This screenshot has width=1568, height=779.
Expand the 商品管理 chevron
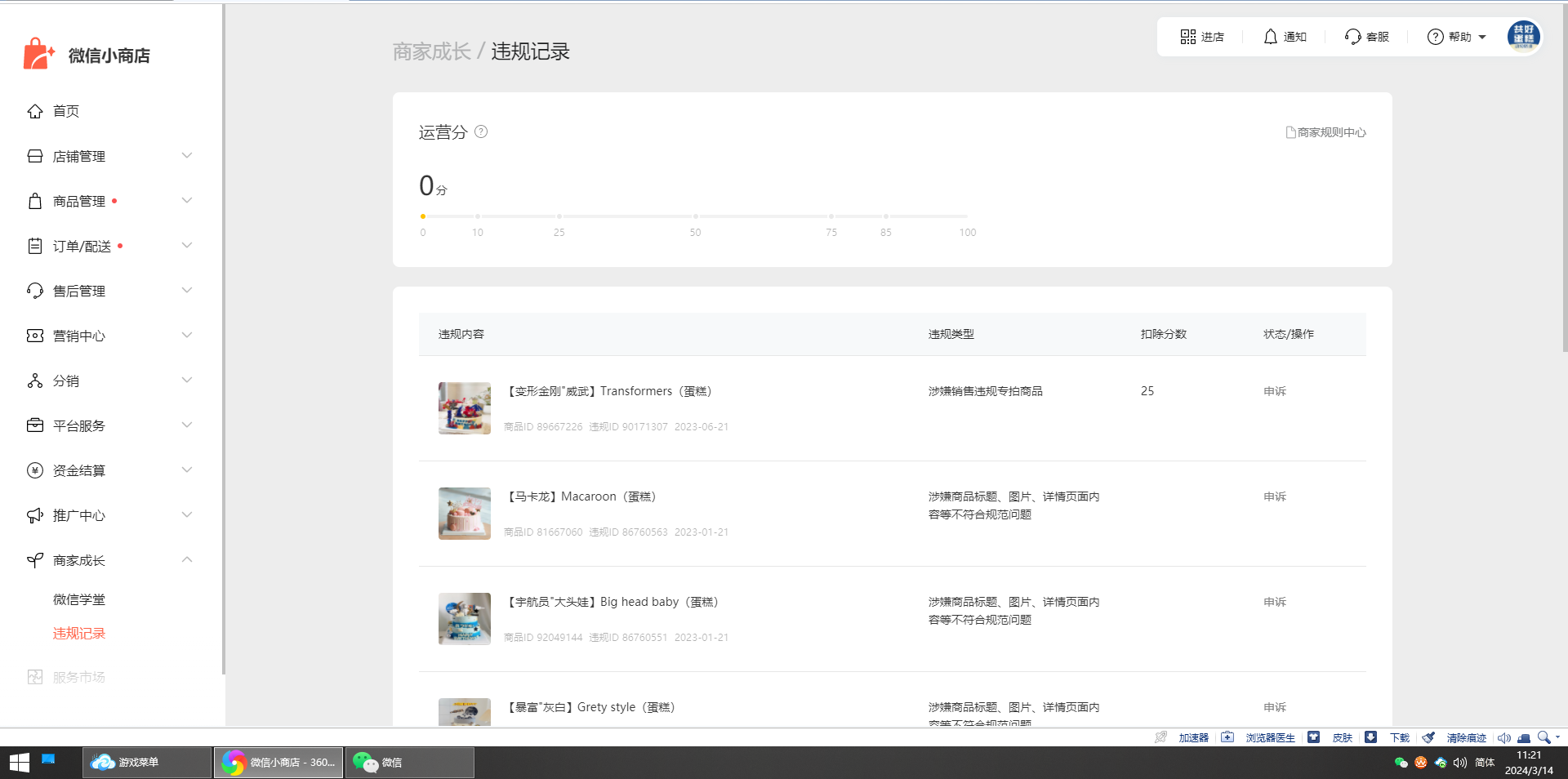click(187, 200)
